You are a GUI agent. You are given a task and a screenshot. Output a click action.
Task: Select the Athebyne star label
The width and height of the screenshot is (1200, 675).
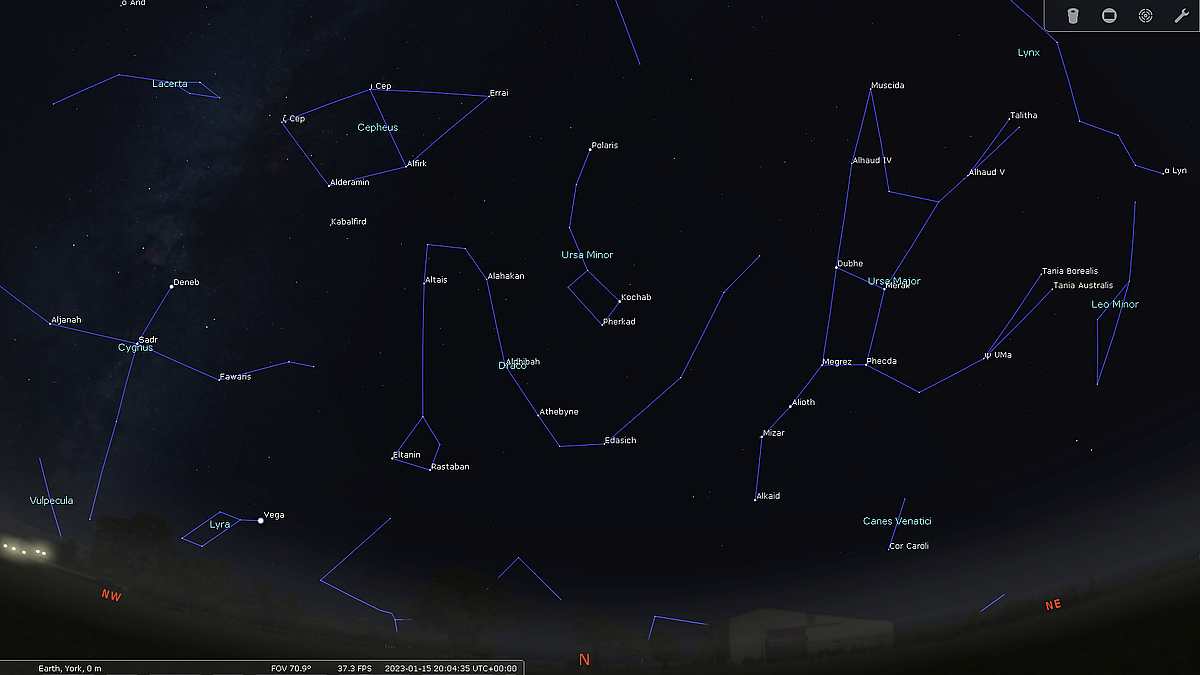(559, 413)
